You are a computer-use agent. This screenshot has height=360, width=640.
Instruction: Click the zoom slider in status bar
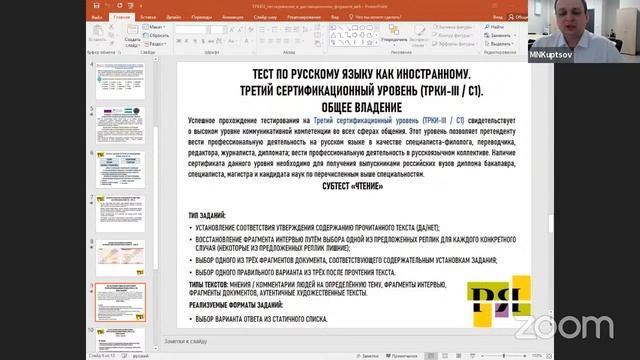pyautogui.click(x=504, y=356)
